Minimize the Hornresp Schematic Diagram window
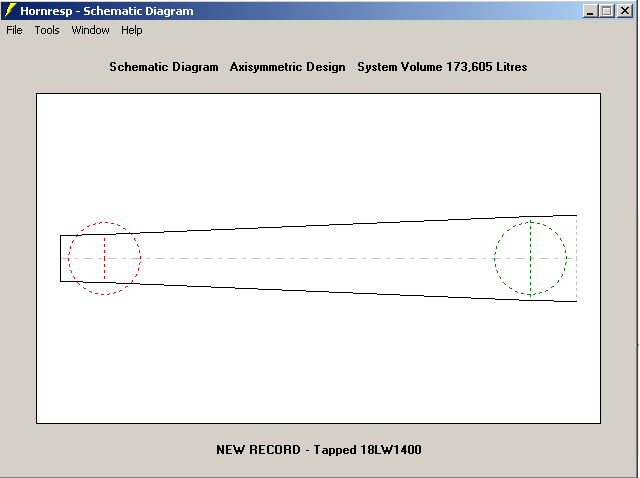Viewport: 640px width, 478px height. pyautogui.click(x=590, y=11)
